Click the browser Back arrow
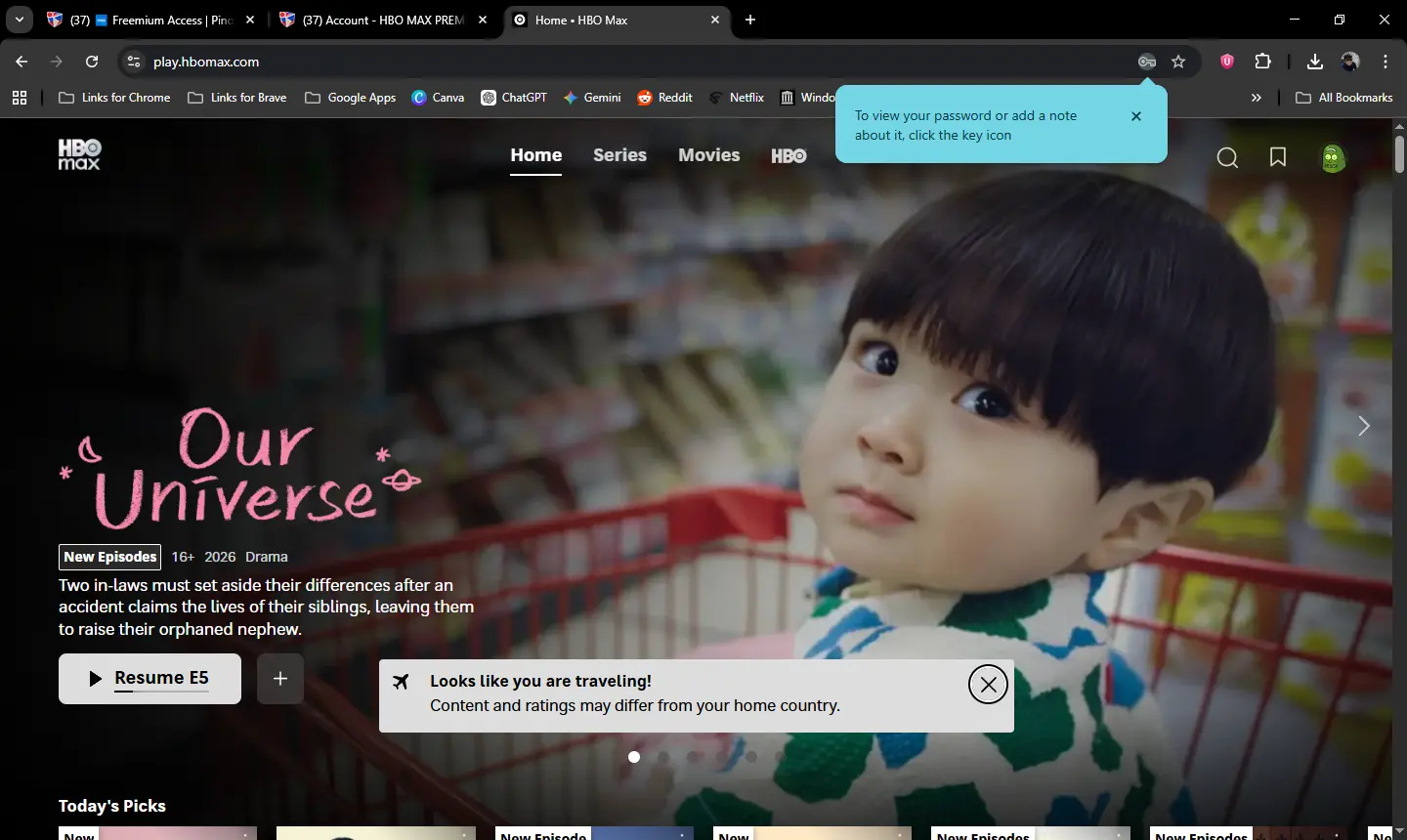 (x=21, y=62)
